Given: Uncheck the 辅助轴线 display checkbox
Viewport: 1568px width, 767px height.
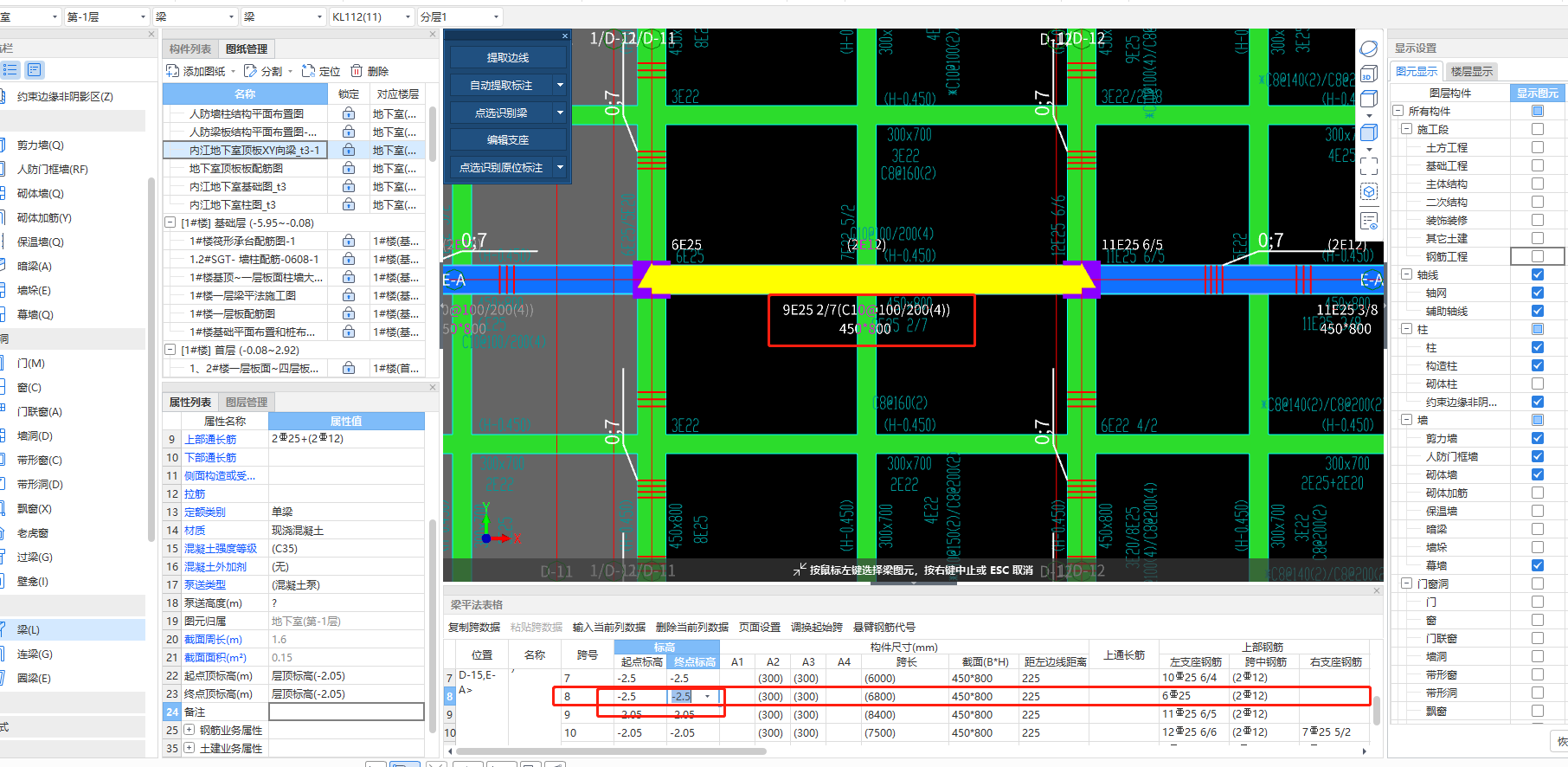Looking at the screenshot, I should click(x=1538, y=311).
